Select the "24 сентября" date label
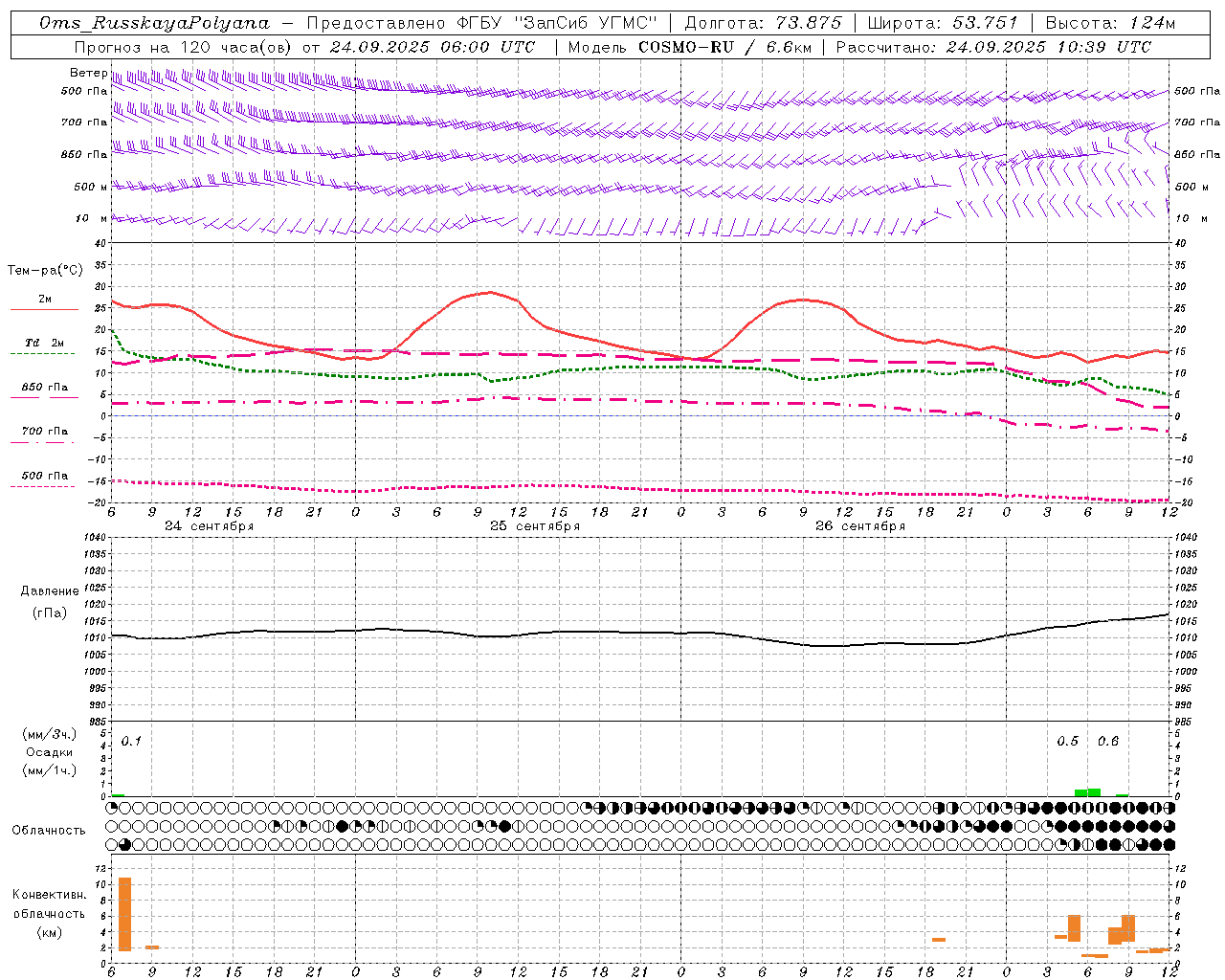 pos(210,526)
